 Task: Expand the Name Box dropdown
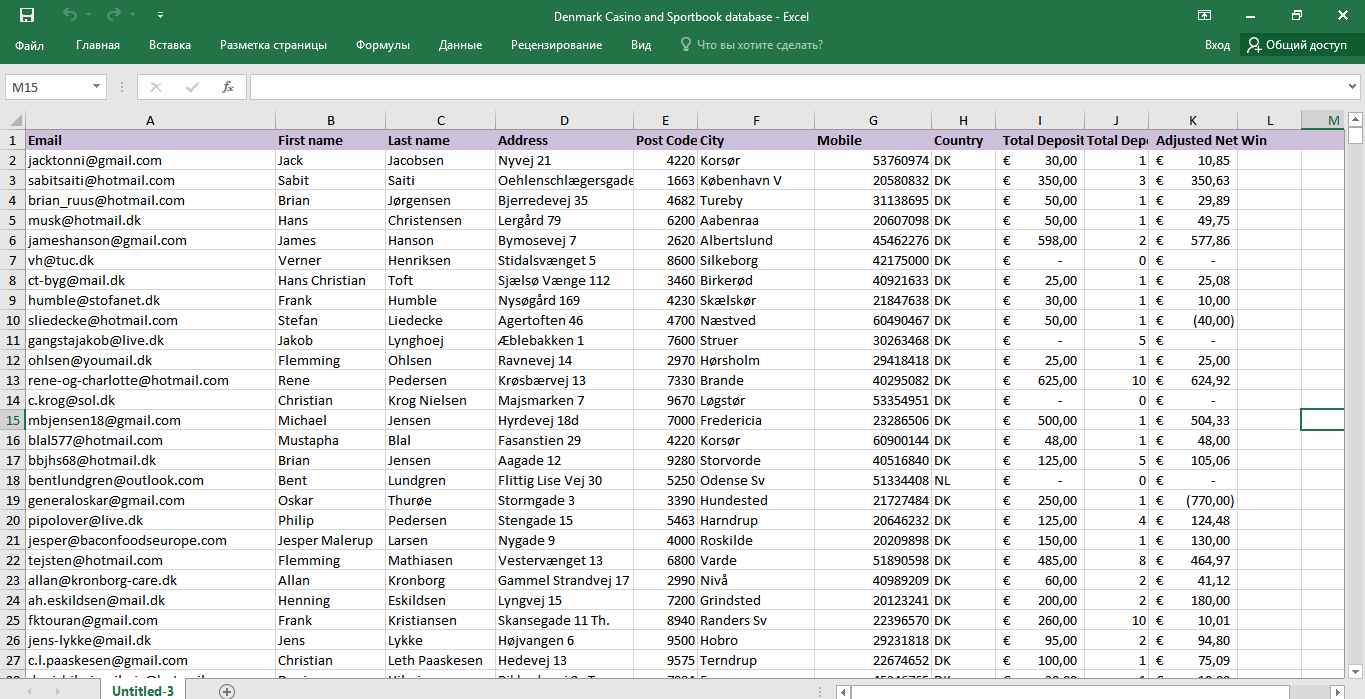point(97,87)
